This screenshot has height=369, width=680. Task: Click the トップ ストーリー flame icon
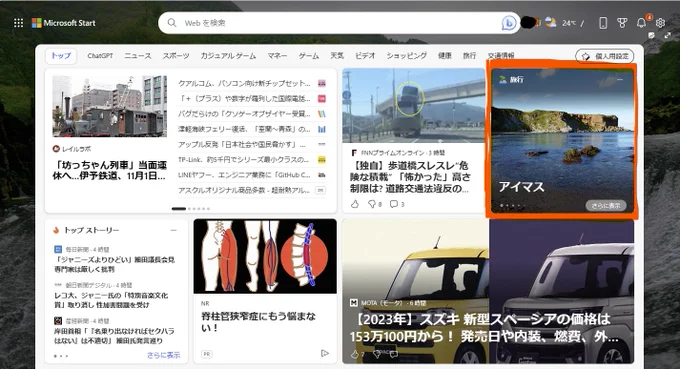click(56, 230)
